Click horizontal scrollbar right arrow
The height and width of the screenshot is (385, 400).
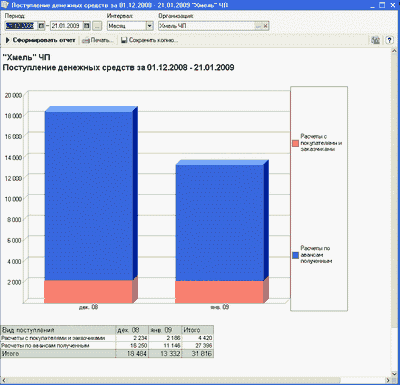click(388, 380)
